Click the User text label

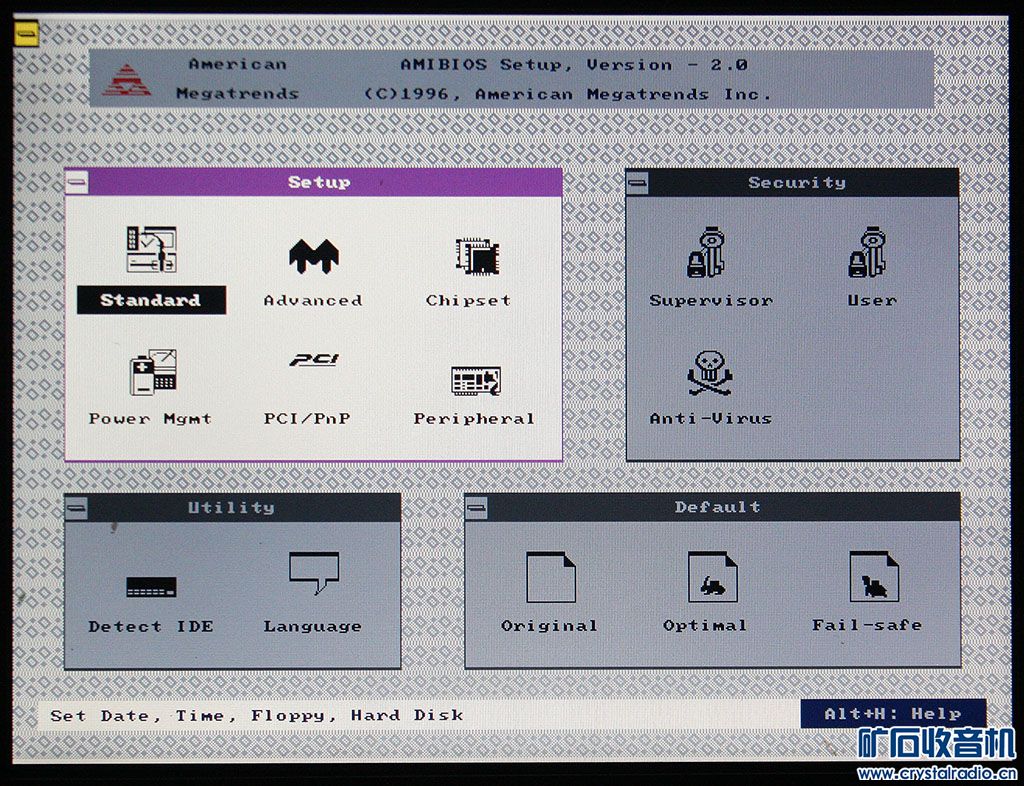coord(872,301)
